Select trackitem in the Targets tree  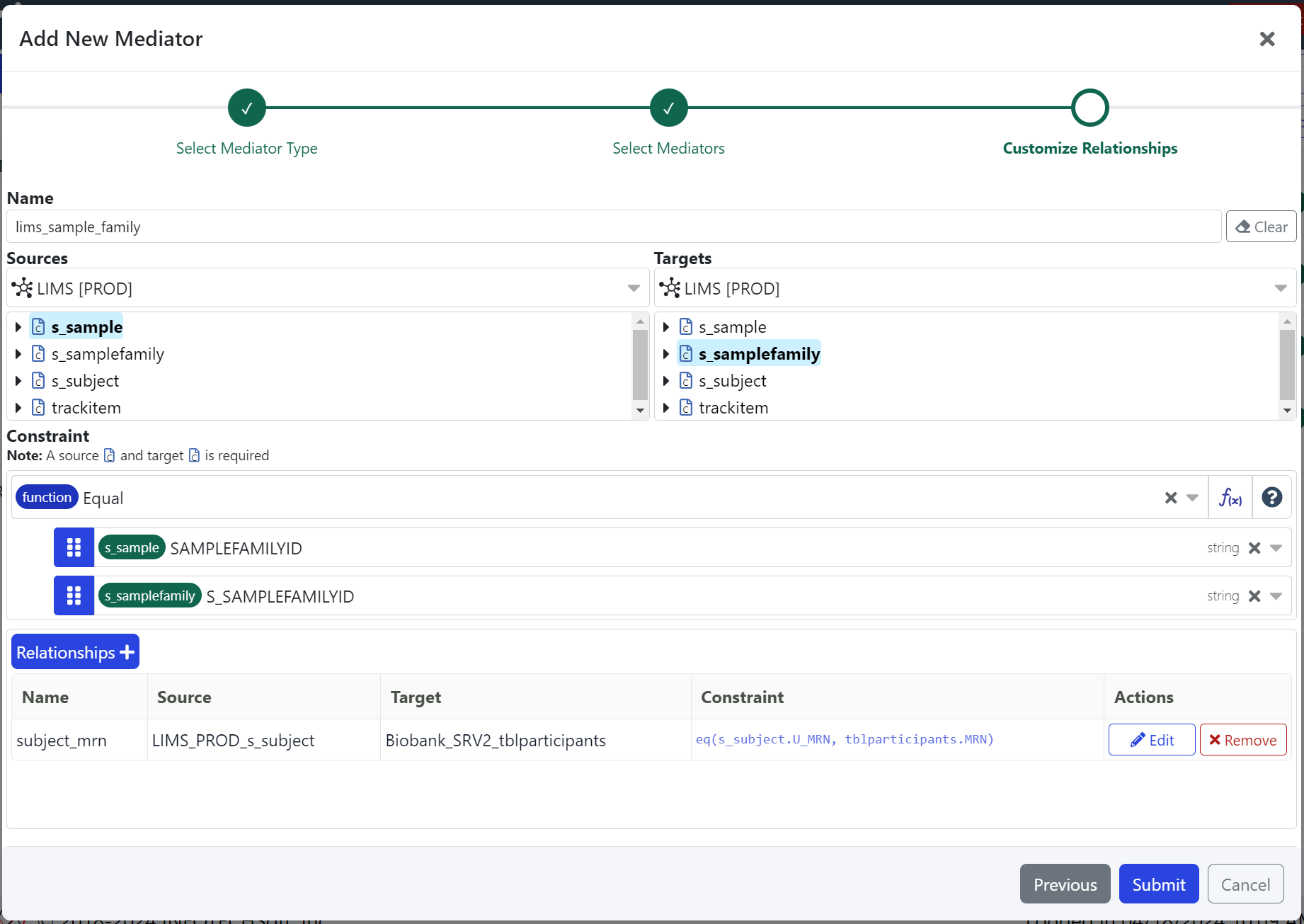point(733,408)
